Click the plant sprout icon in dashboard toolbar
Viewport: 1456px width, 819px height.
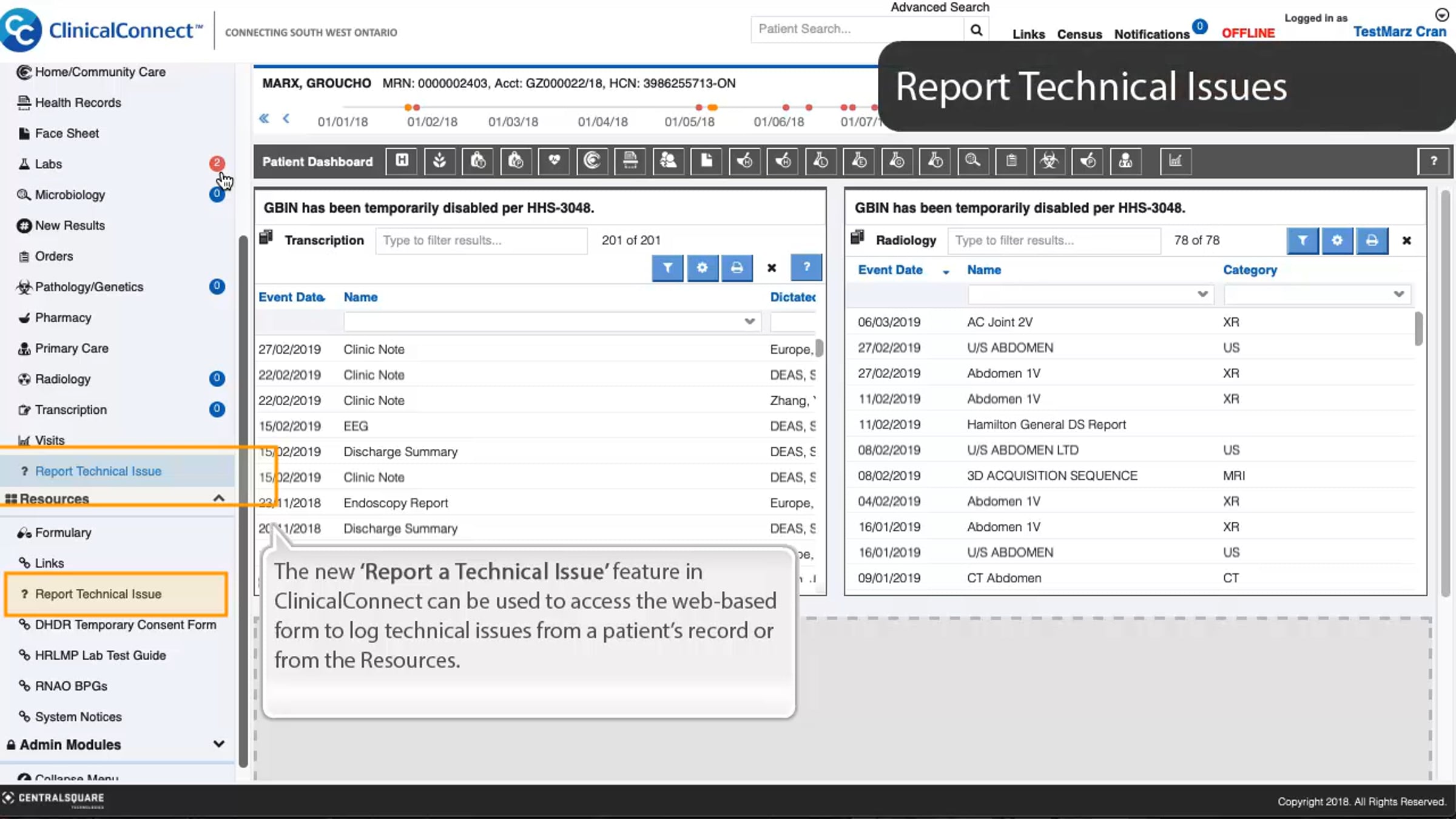(440, 161)
